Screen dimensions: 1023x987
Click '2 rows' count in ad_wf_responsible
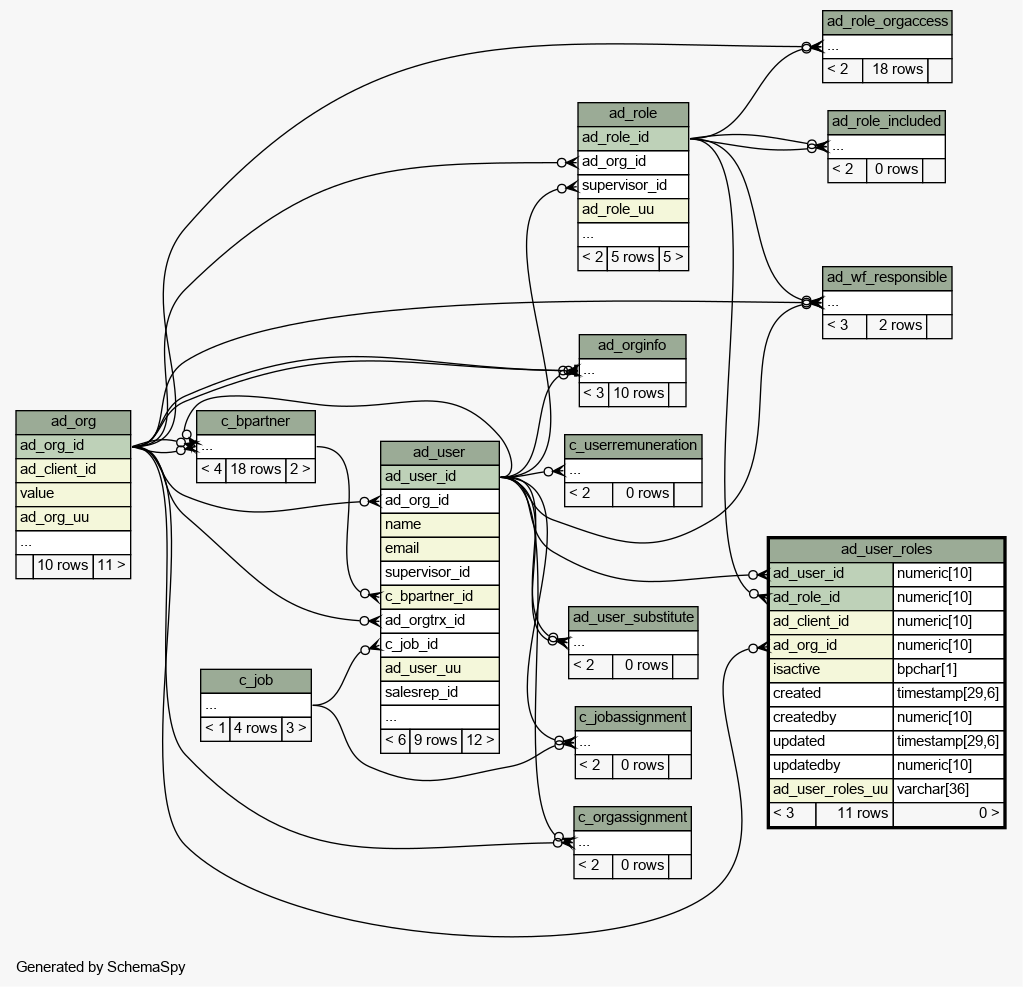[x=897, y=326]
